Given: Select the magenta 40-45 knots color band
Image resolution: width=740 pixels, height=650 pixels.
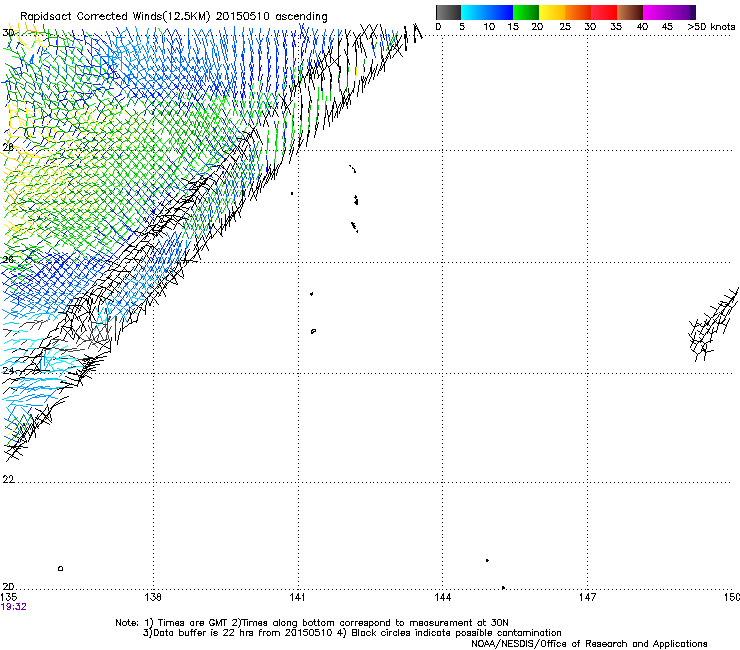Looking at the screenshot, I should pyautogui.click(x=656, y=12).
